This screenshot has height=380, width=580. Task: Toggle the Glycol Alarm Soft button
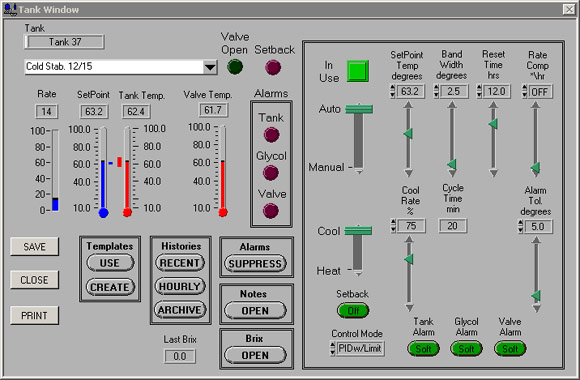(x=466, y=349)
